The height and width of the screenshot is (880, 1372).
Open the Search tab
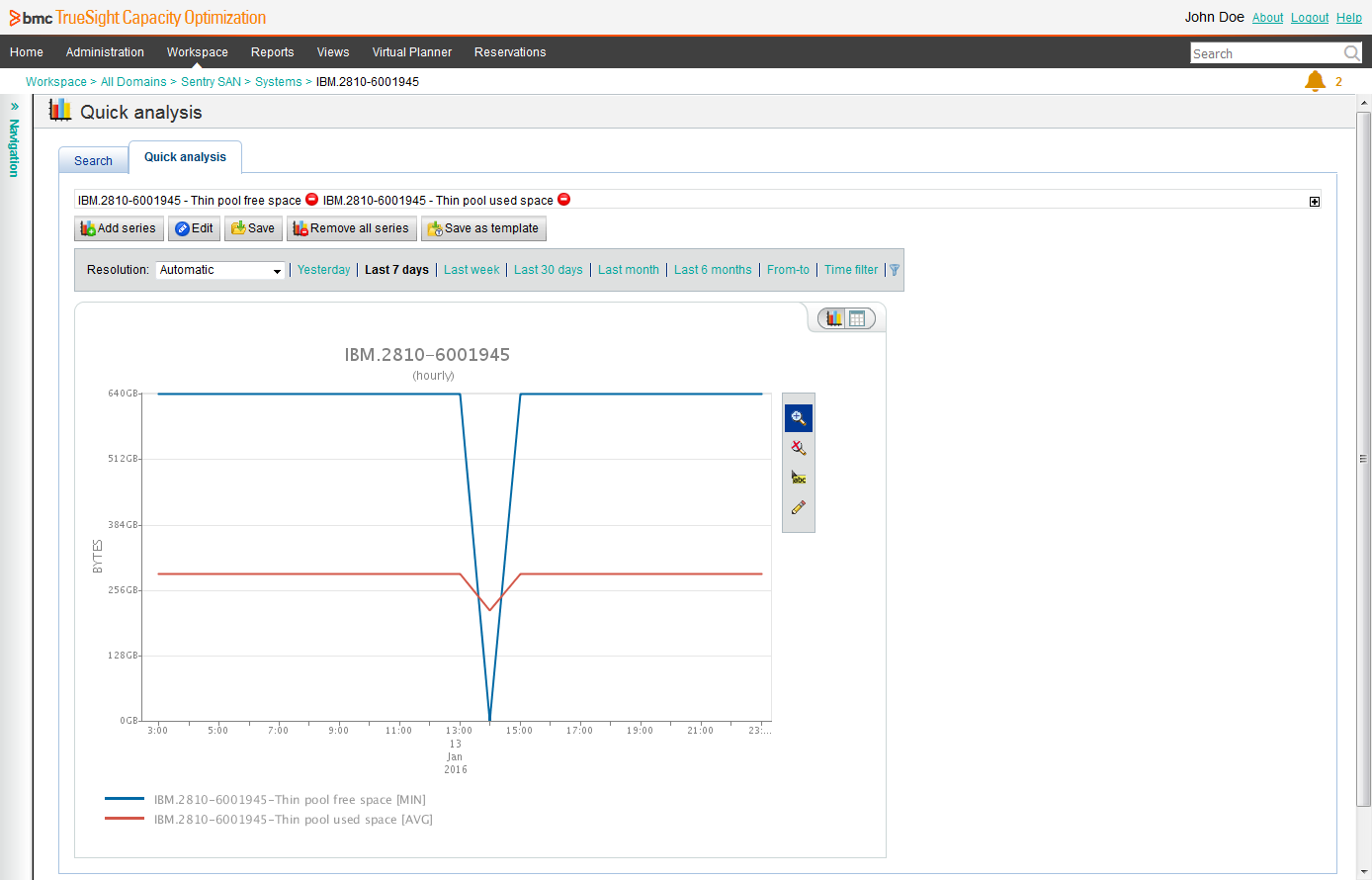93,161
